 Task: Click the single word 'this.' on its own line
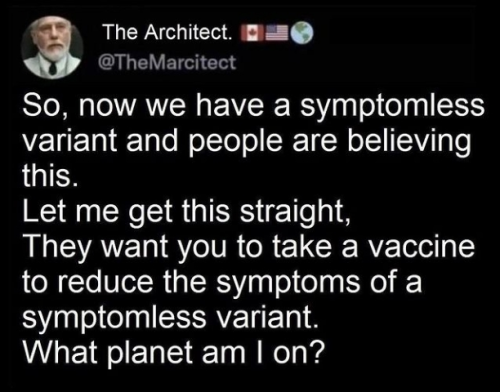point(51,175)
